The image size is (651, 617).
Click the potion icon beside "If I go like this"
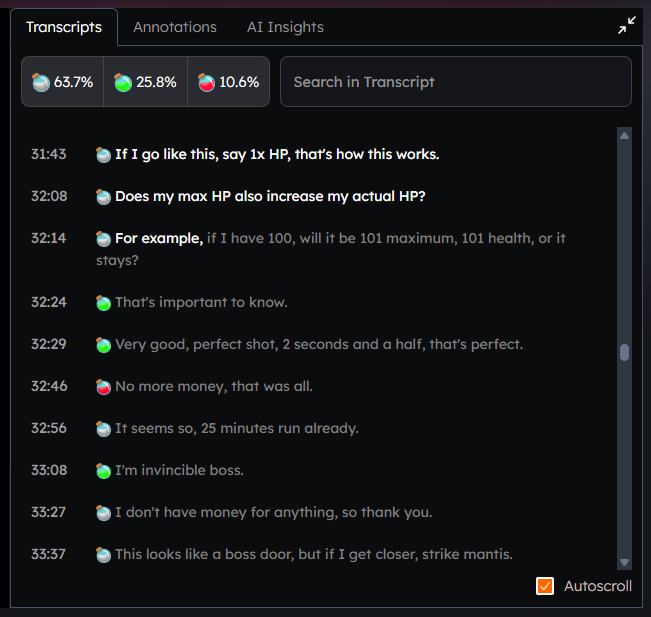(103, 154)
